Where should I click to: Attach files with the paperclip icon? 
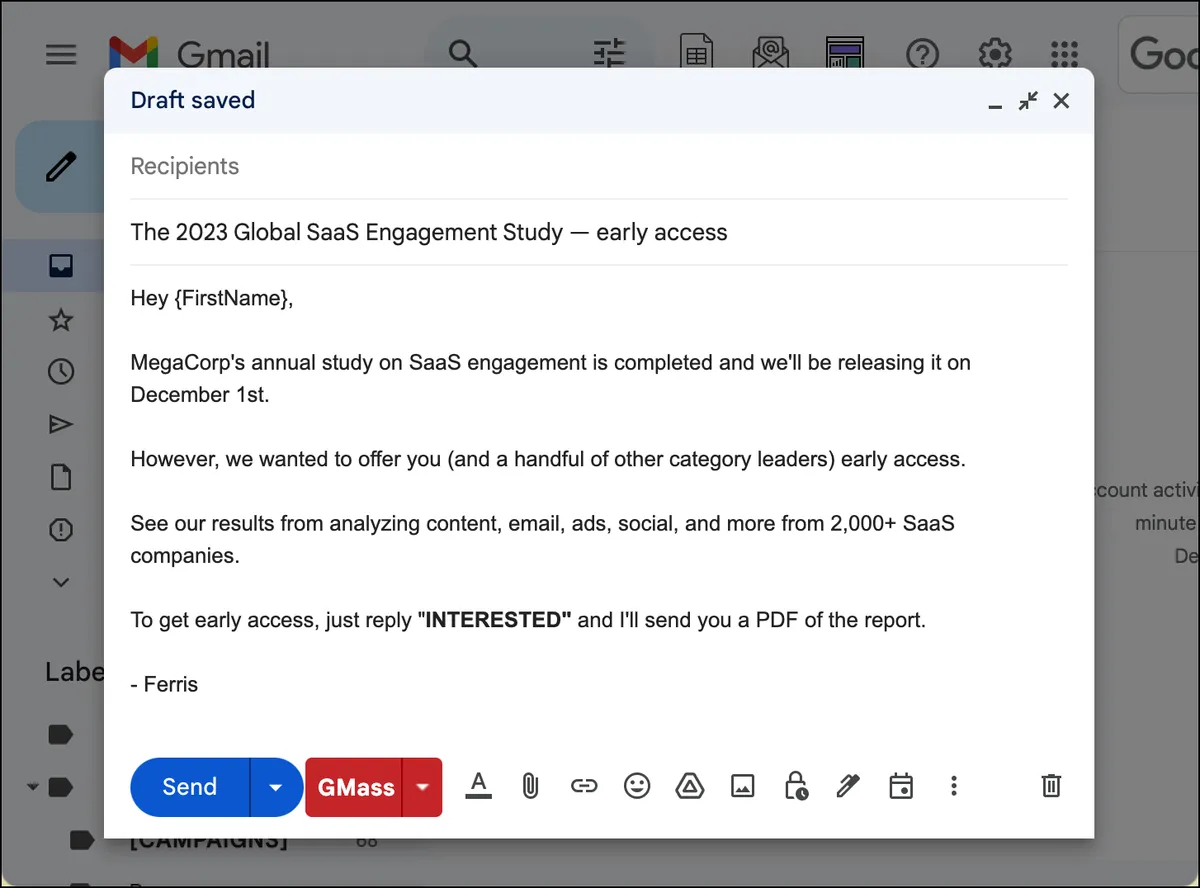coord(531,786)
